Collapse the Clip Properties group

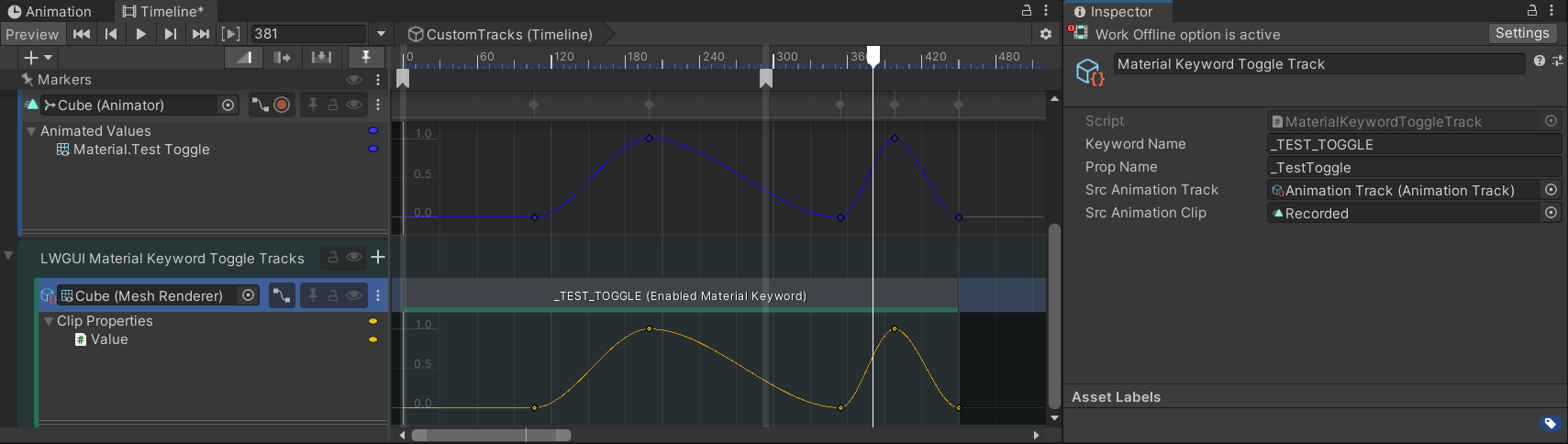coord(49,321)
